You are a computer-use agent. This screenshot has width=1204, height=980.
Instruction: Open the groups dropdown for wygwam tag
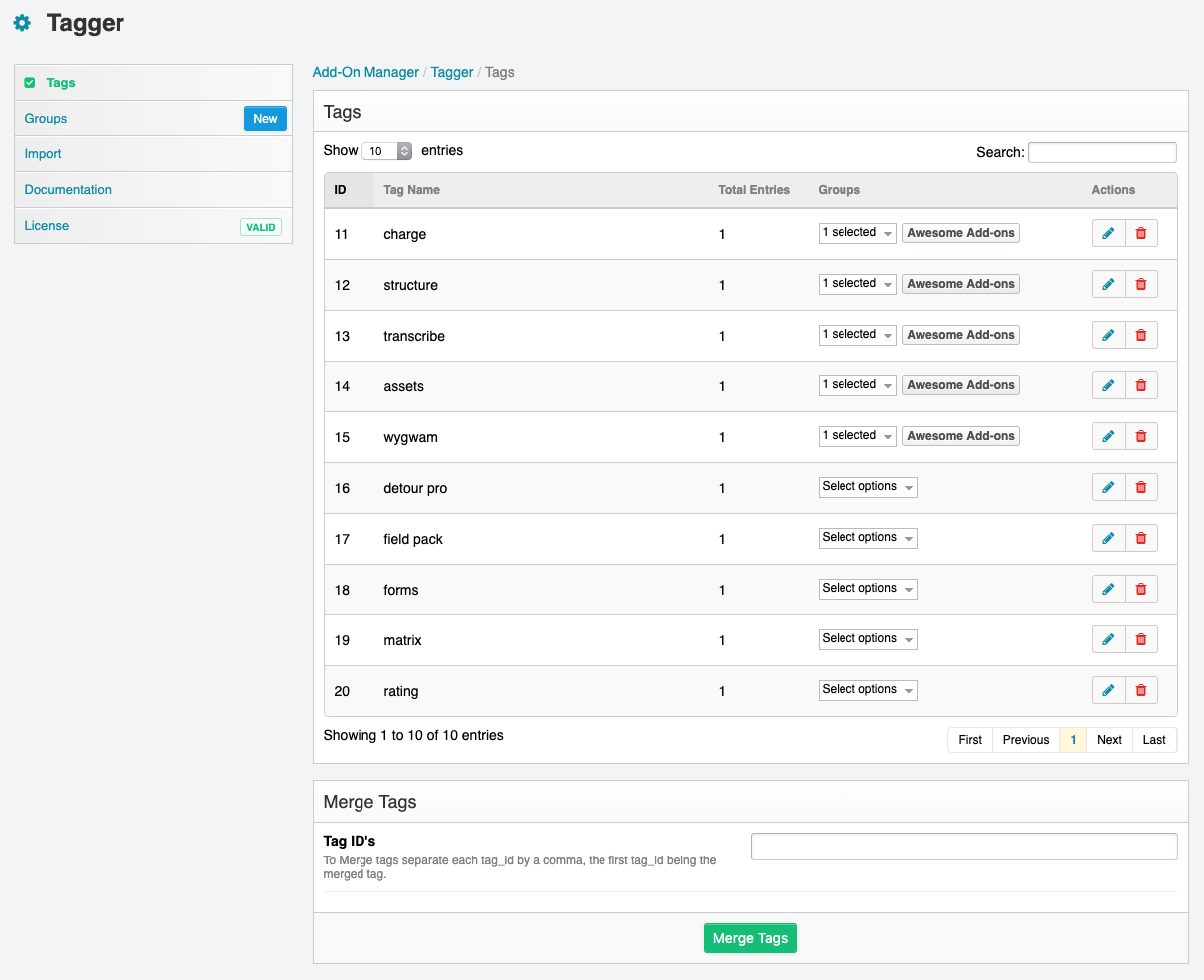pyautogui.click(x=857, y=436)
